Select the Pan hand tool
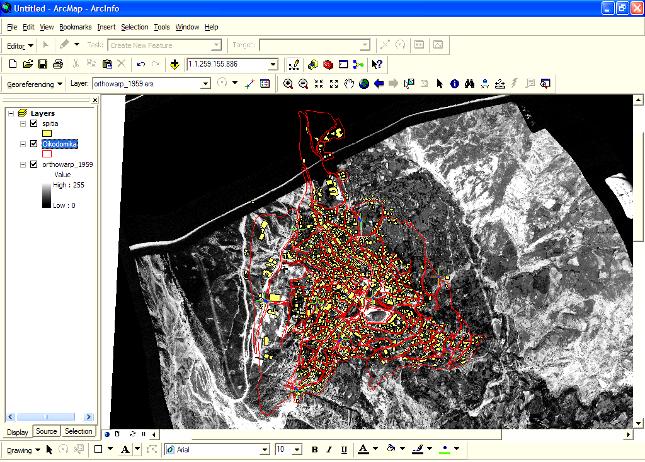 (x=349, y=84)
